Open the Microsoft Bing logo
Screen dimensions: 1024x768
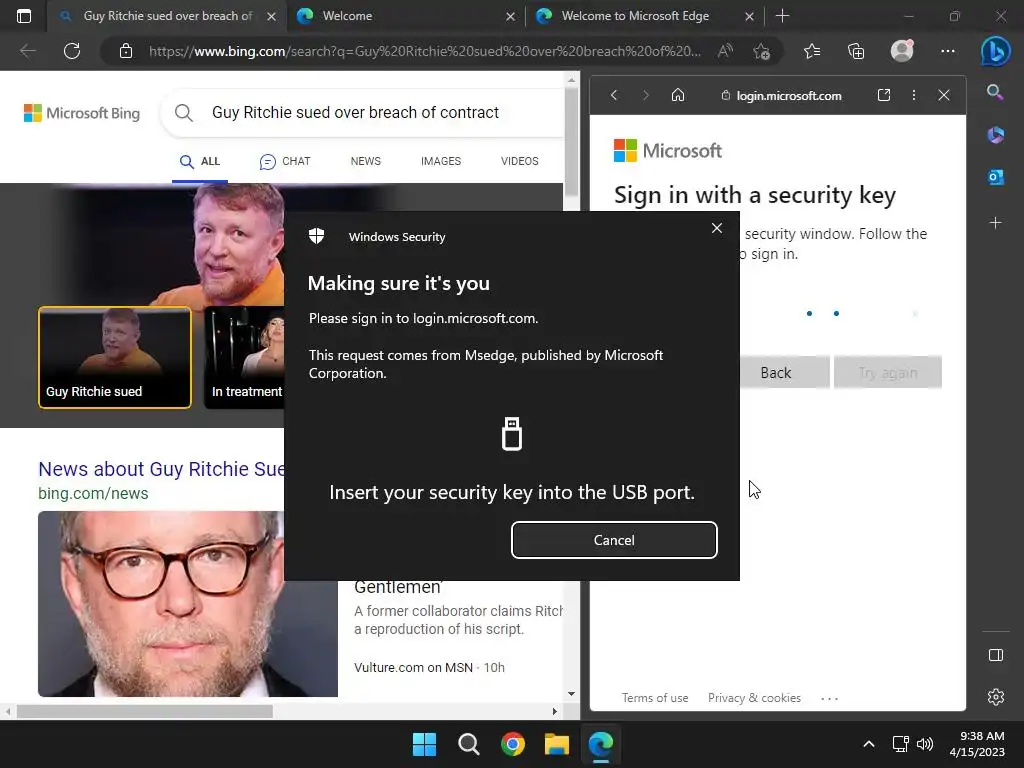[x=82, y=113]
